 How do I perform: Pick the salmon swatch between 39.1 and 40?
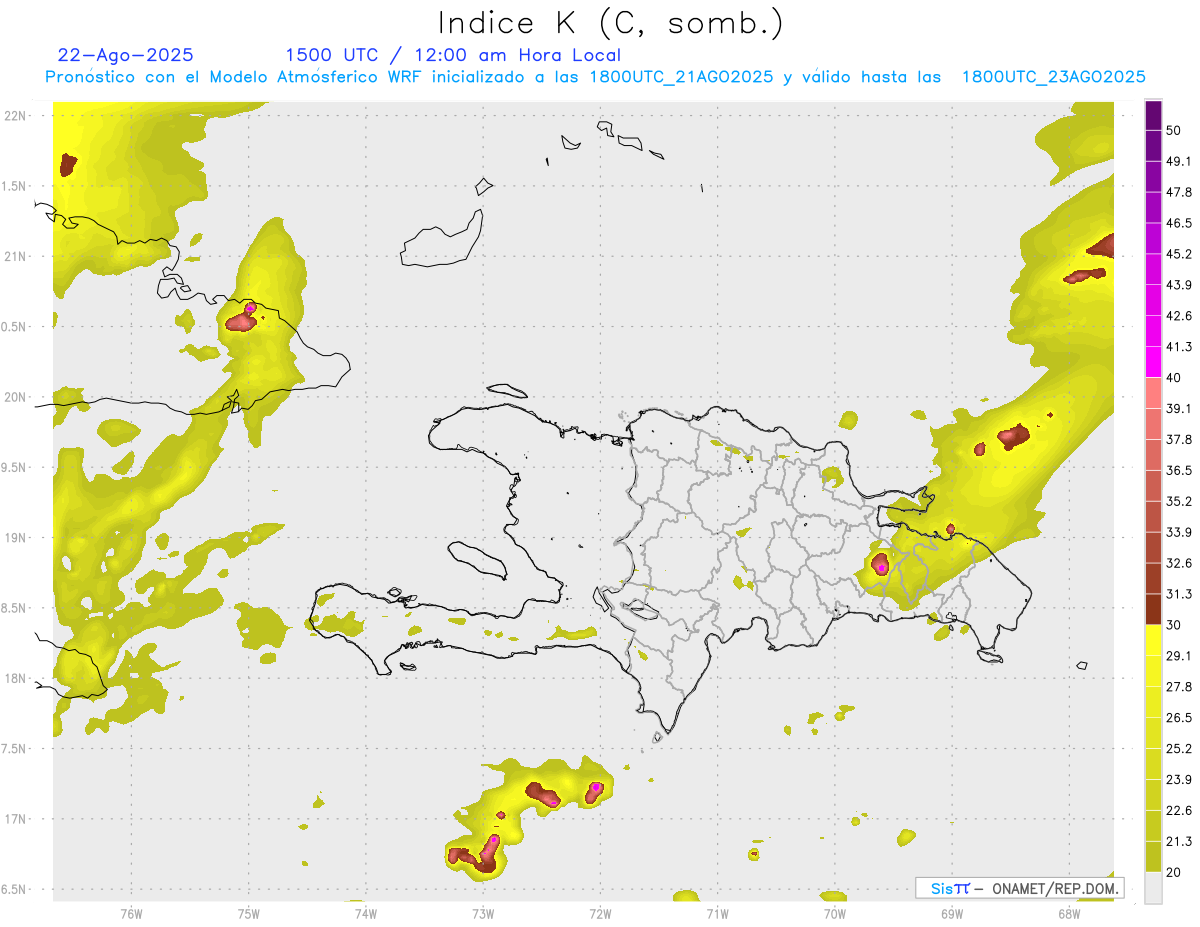point(1154,392)
